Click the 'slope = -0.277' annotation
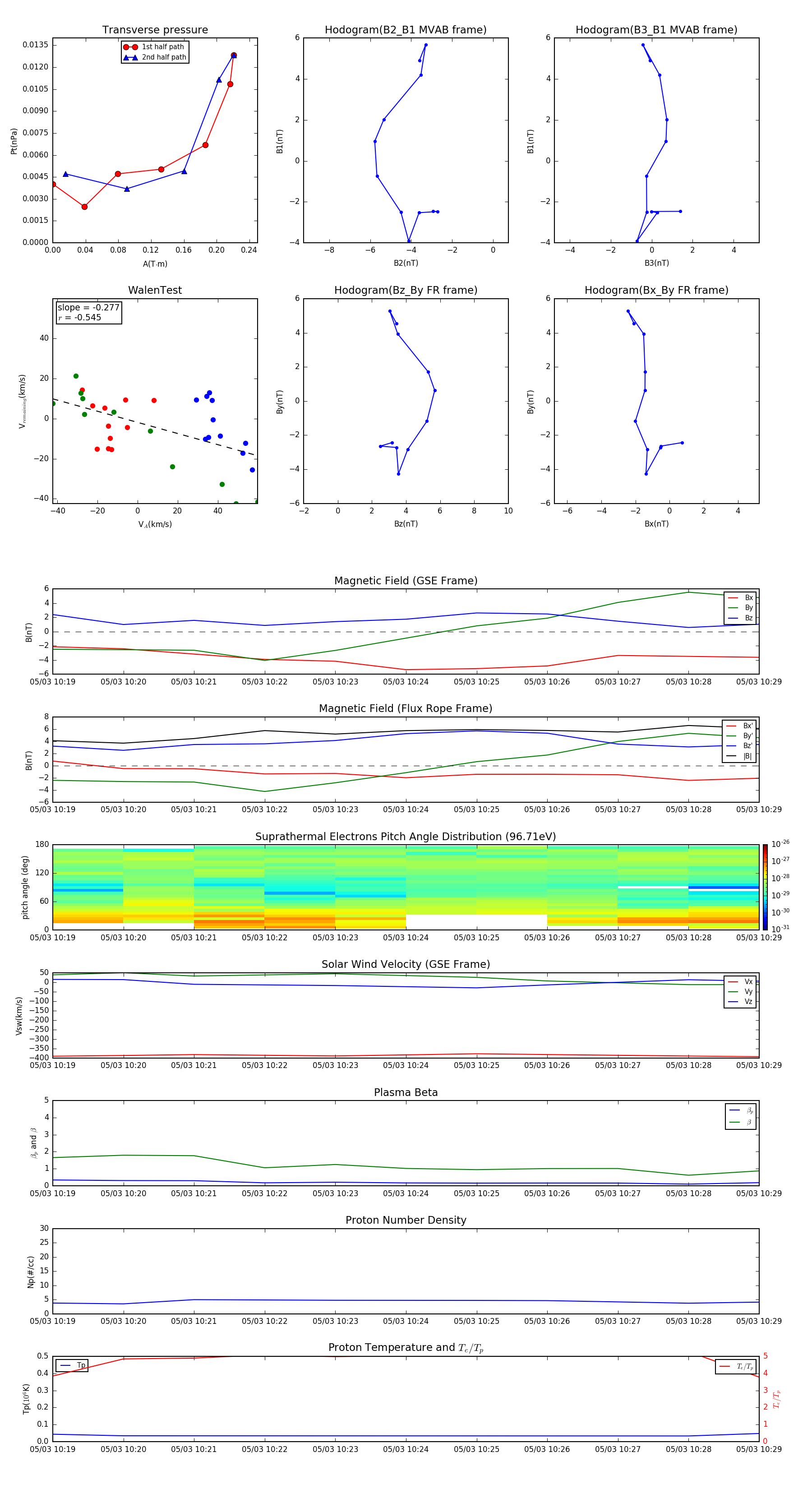 pyautogui.click(x=88, y=308)
